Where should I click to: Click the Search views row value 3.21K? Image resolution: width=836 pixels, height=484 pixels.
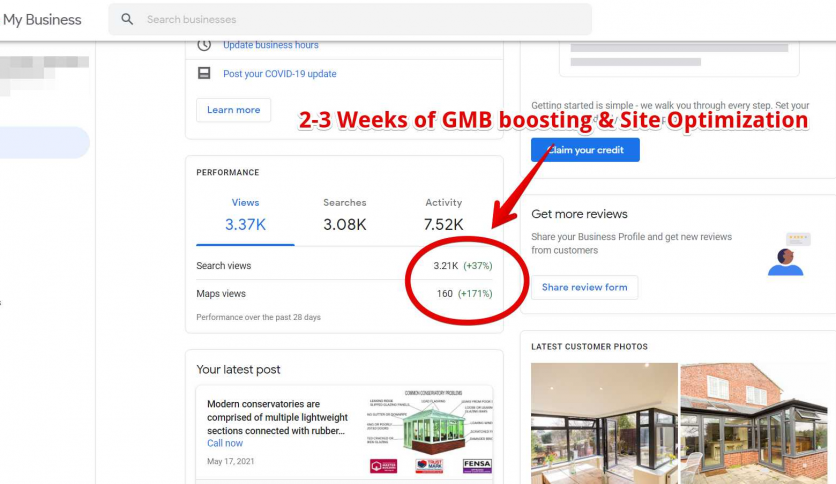pos(445,265)
